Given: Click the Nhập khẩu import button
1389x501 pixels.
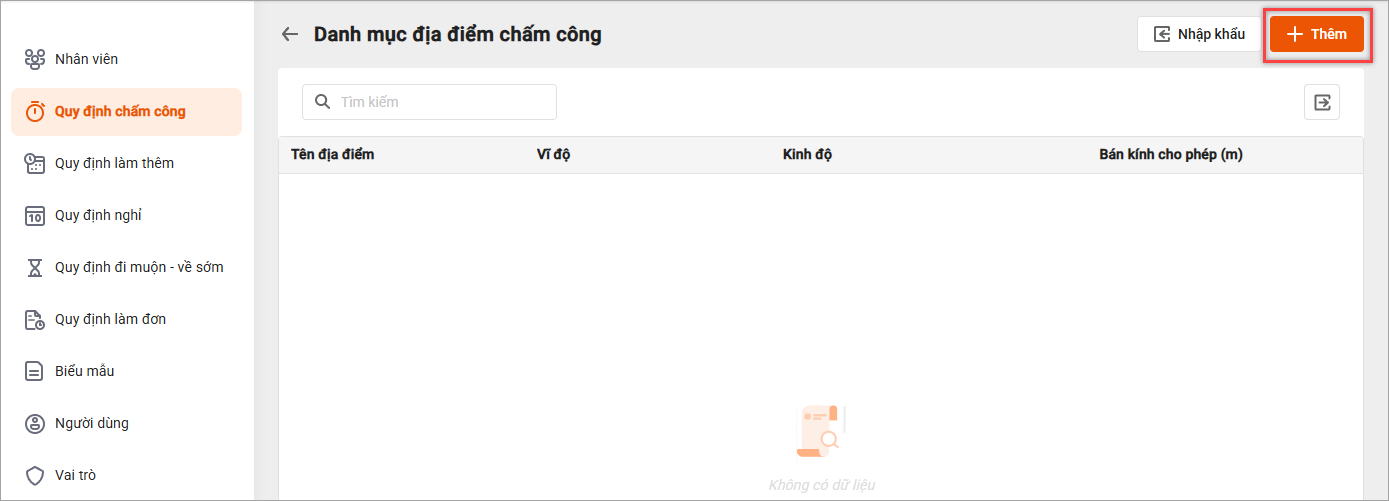Looking at the screenshot, I should (1199, 34).
